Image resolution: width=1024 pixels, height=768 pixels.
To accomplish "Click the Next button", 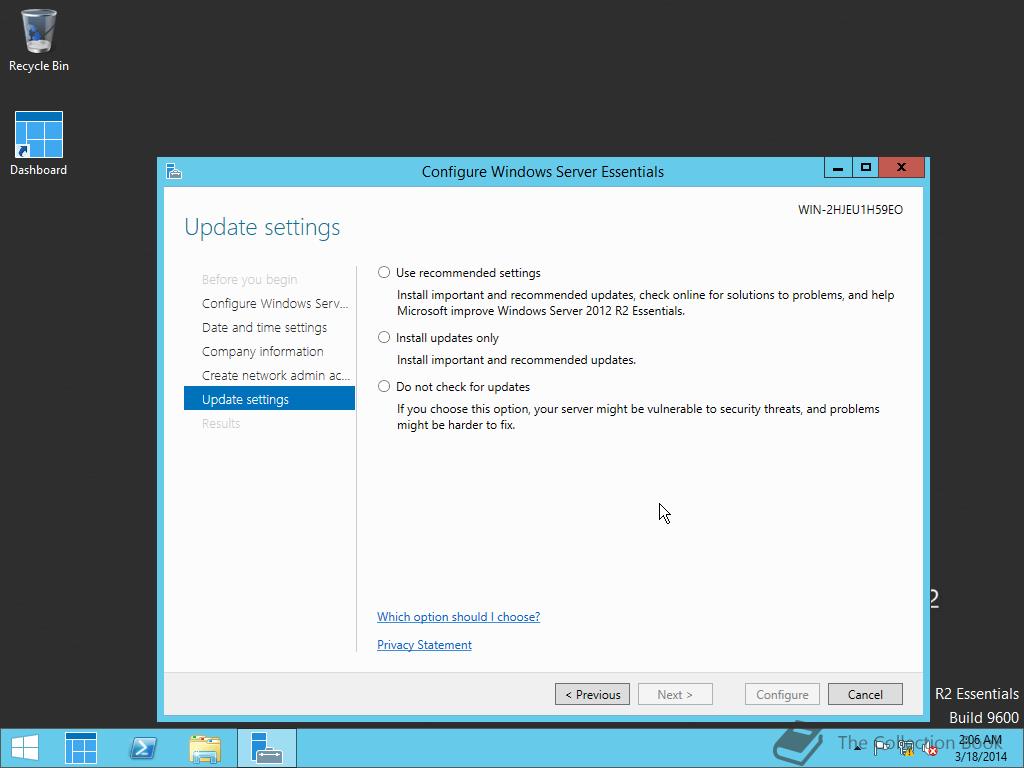I will 675,694.
